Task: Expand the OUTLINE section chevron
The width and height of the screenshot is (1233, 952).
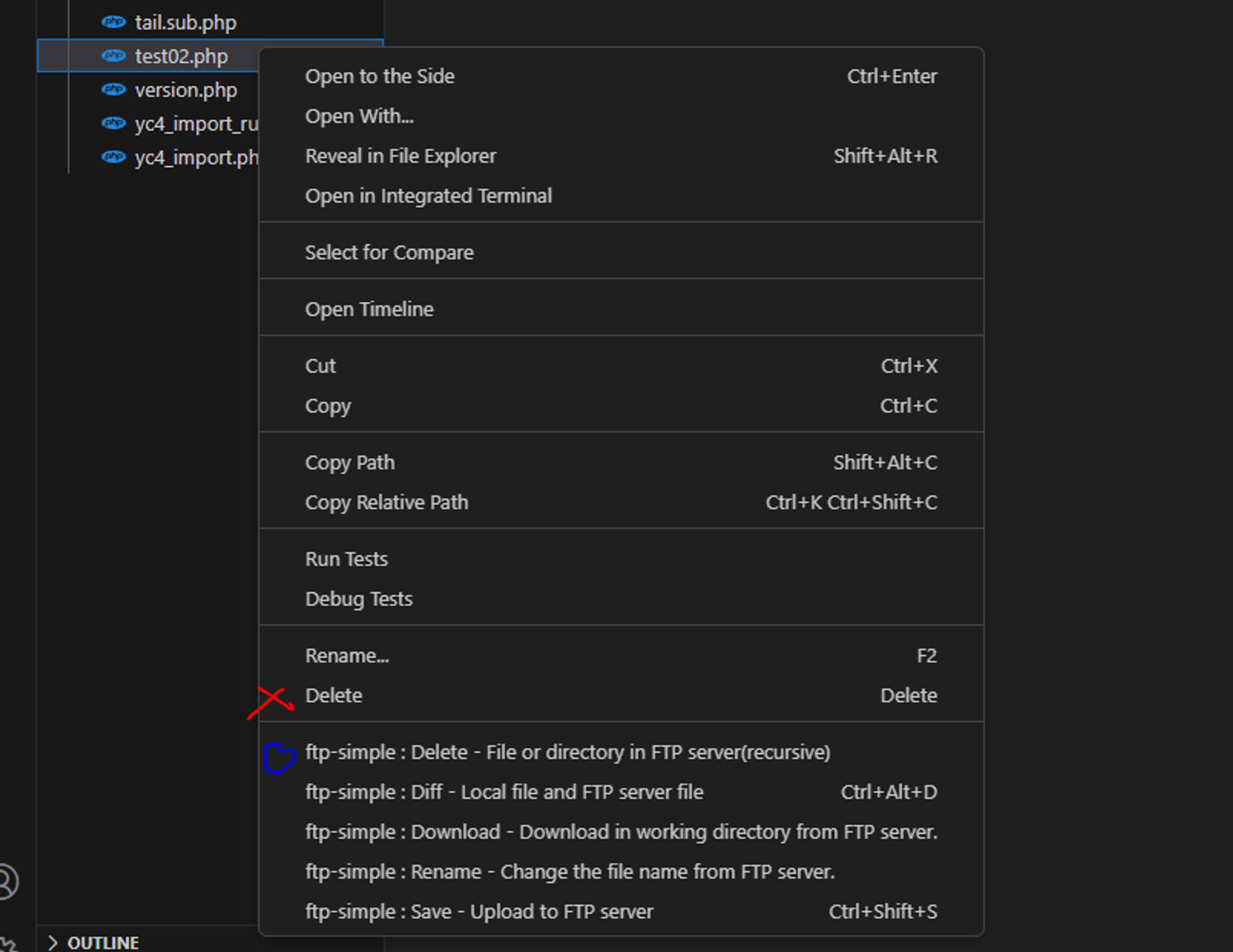Action: 53,943
